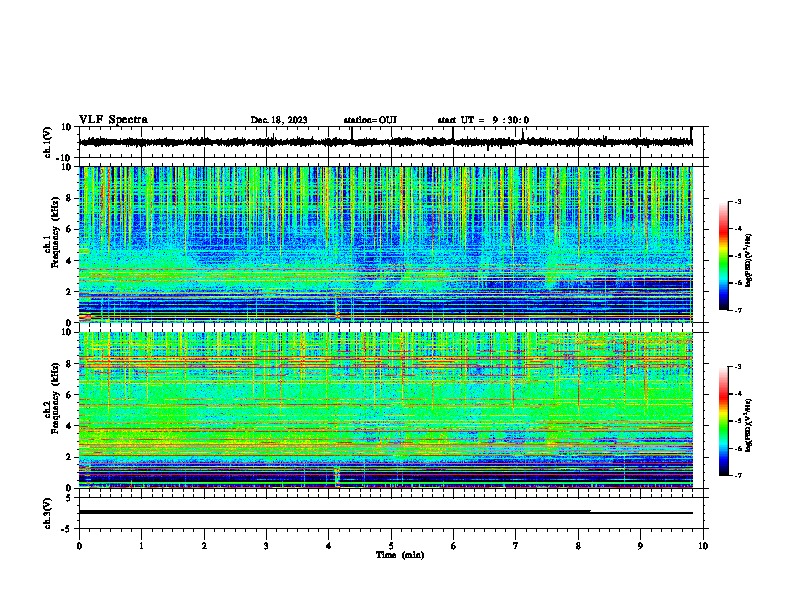The height and width of the screenshot is (612, 792).
Task: Click the time axis end label "10"
Action: [703, 546]
